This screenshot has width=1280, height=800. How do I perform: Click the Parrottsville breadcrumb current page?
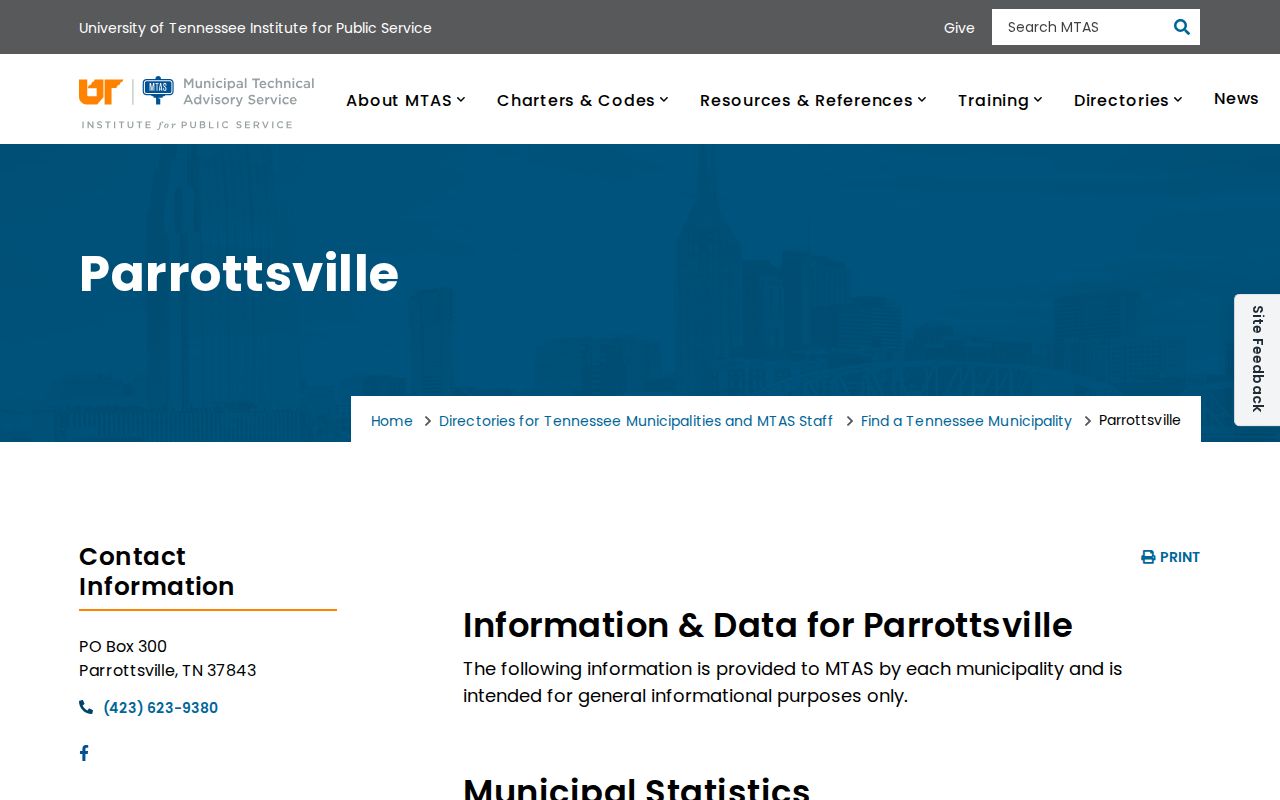tap(1140, 420)
